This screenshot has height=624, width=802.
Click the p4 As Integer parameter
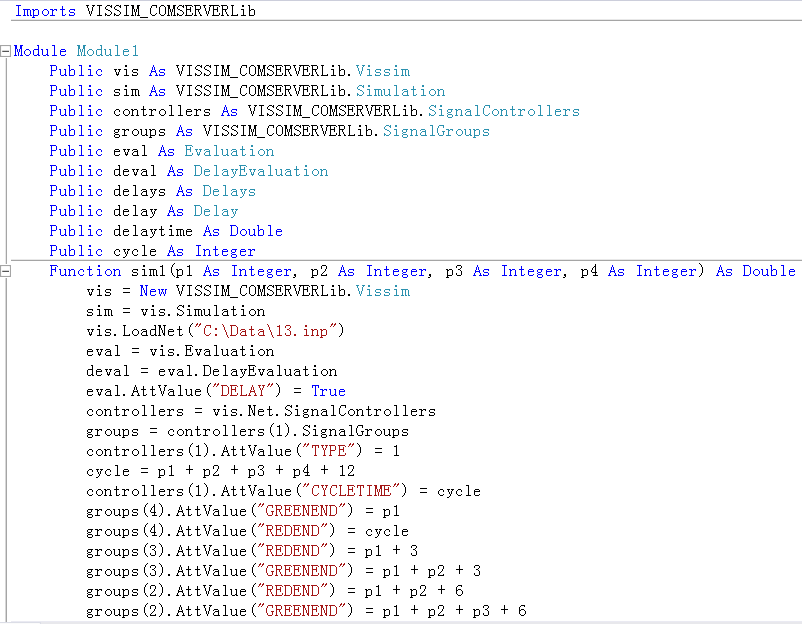tap(638, 271)
